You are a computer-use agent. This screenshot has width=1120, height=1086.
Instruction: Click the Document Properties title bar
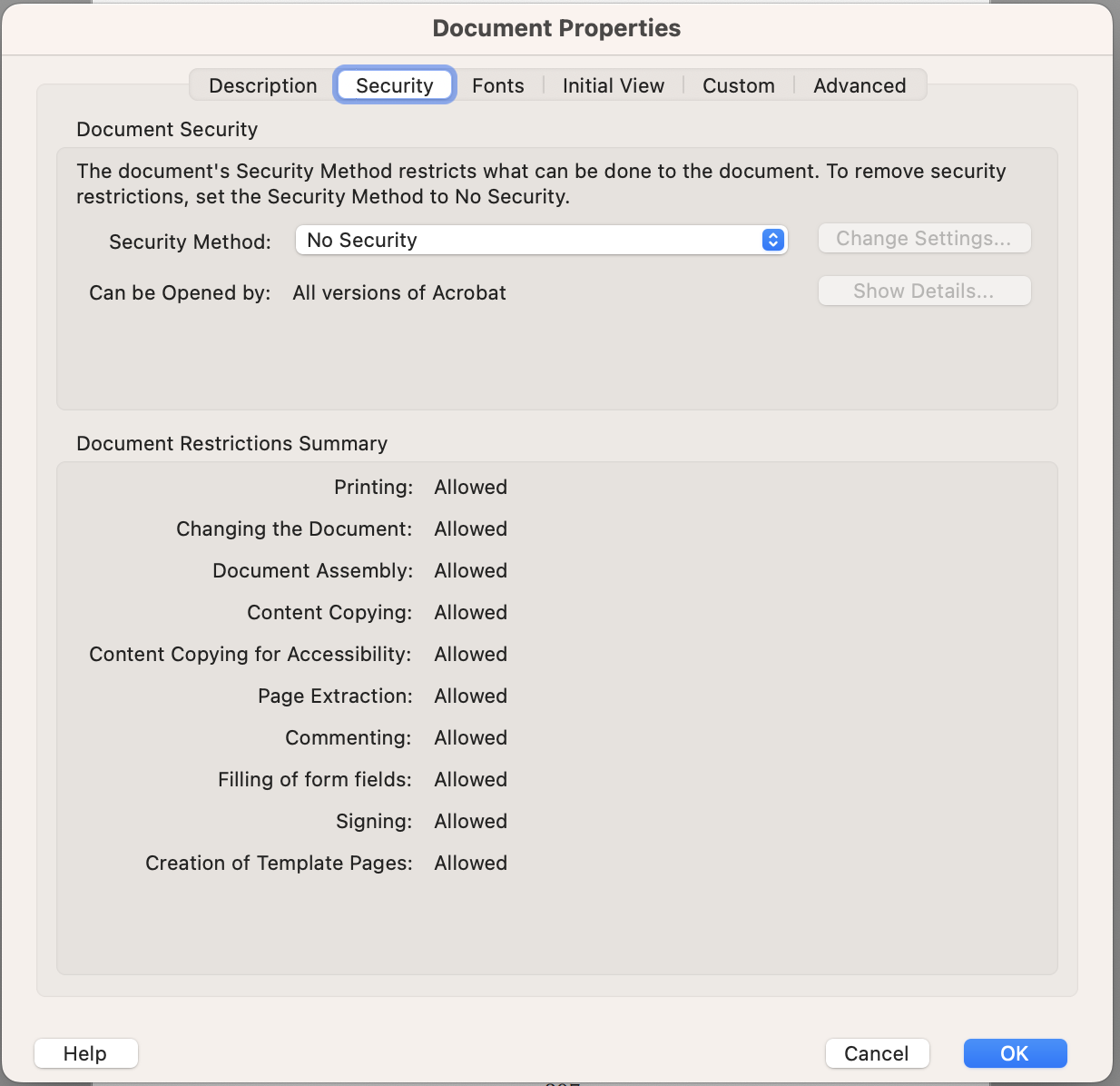click(556, 28)
